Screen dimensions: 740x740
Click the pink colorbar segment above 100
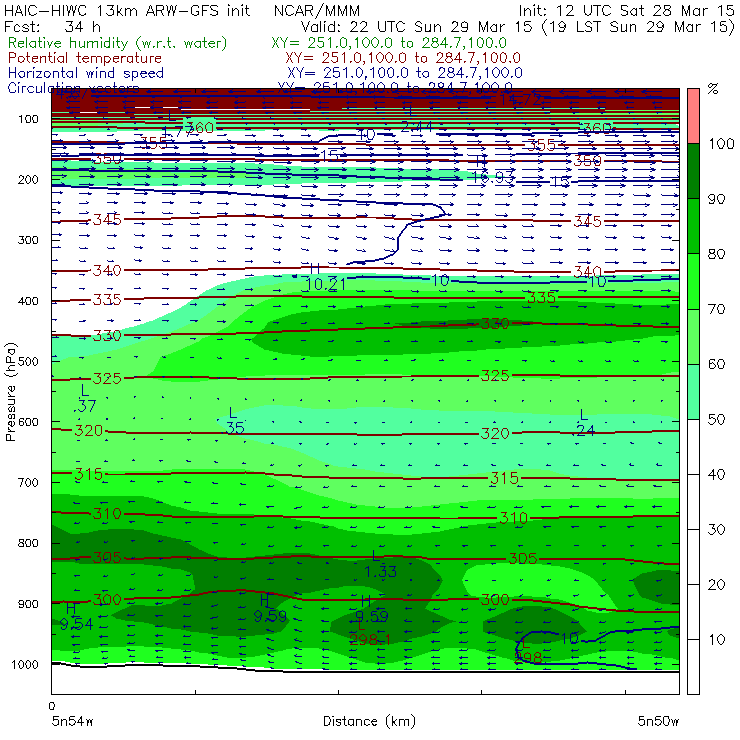(x=693, y=116)
